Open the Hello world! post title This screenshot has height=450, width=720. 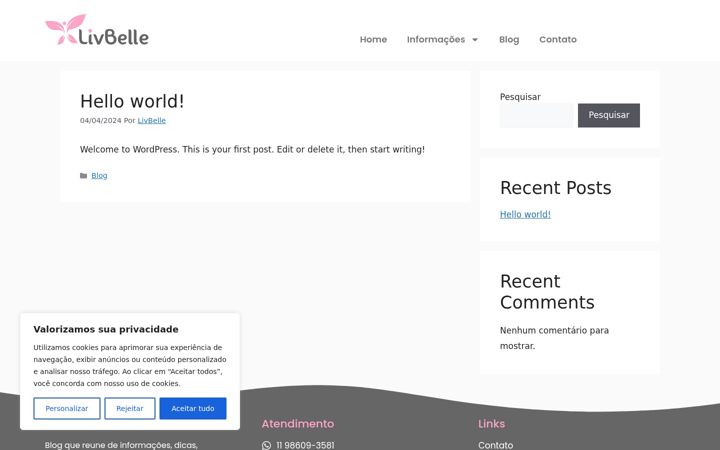point(132,101)
